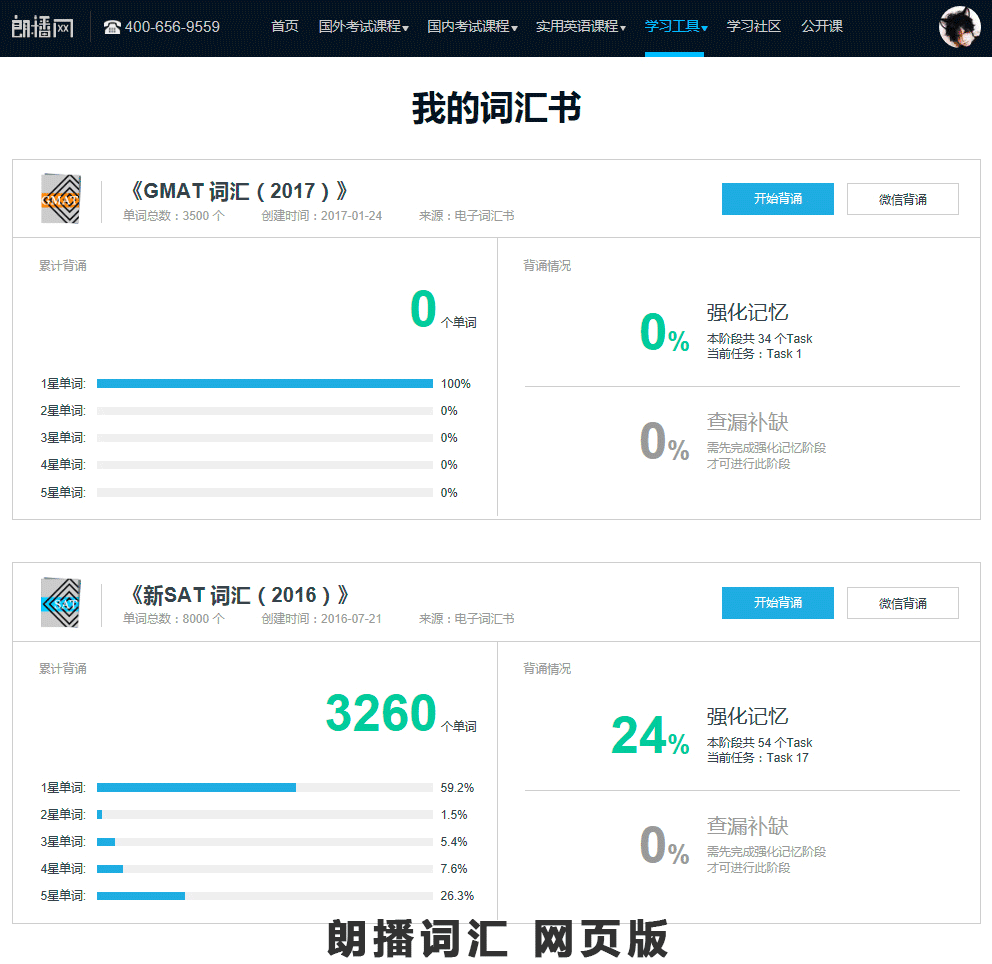Viewport: 992px width, 964px height.
Task: Open the 公开课 navigation item
Action: (x=822, y=27)
